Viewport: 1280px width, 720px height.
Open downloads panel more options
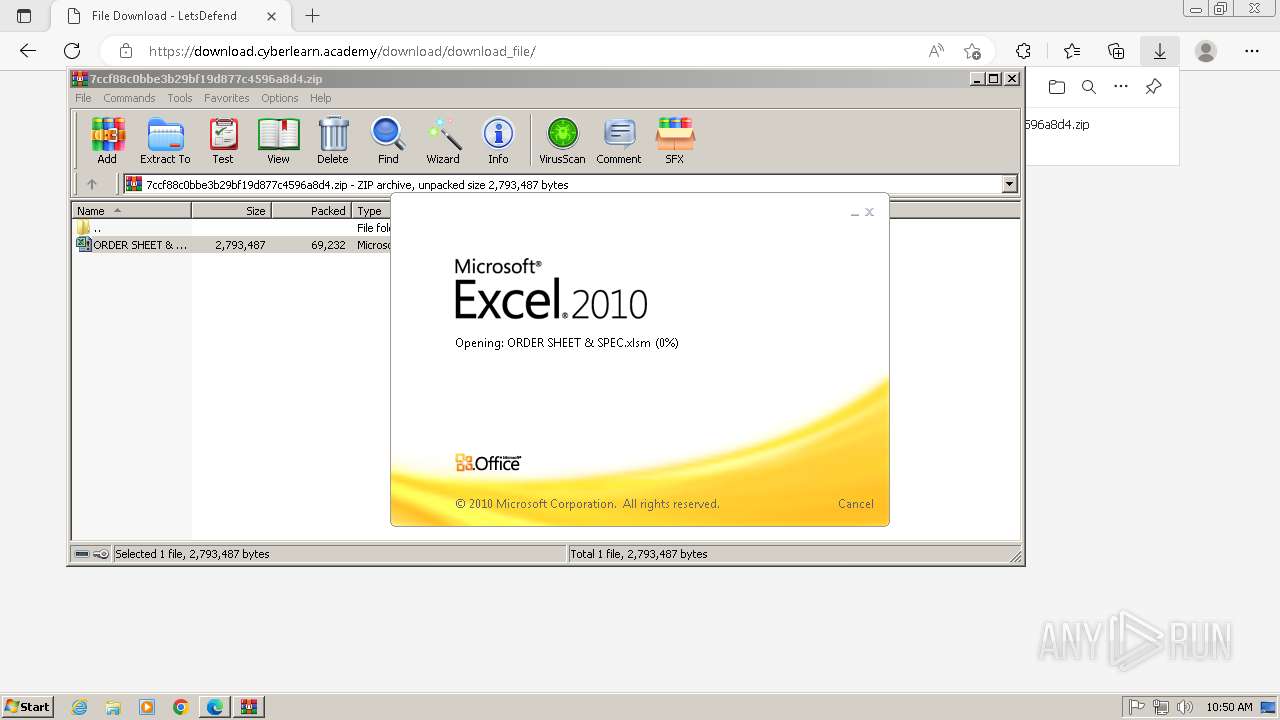(1121, 87)
